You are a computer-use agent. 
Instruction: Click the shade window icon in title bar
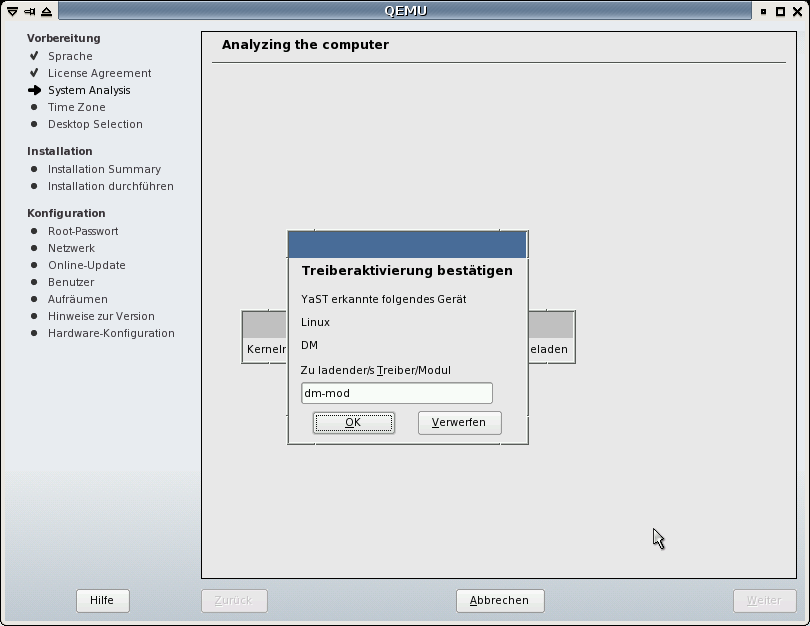(46, 11)
